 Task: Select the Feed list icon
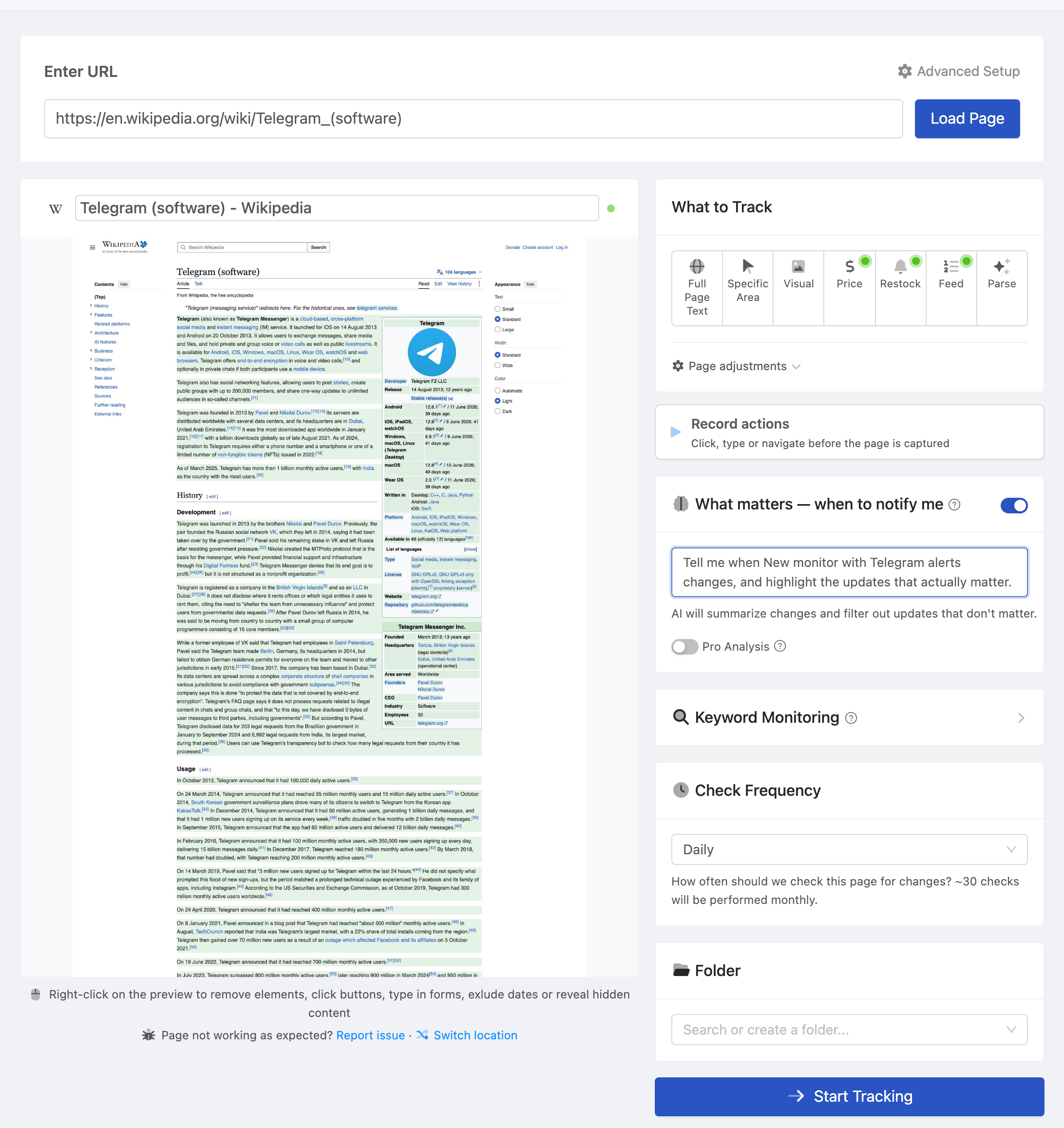(x=951, y=266)
